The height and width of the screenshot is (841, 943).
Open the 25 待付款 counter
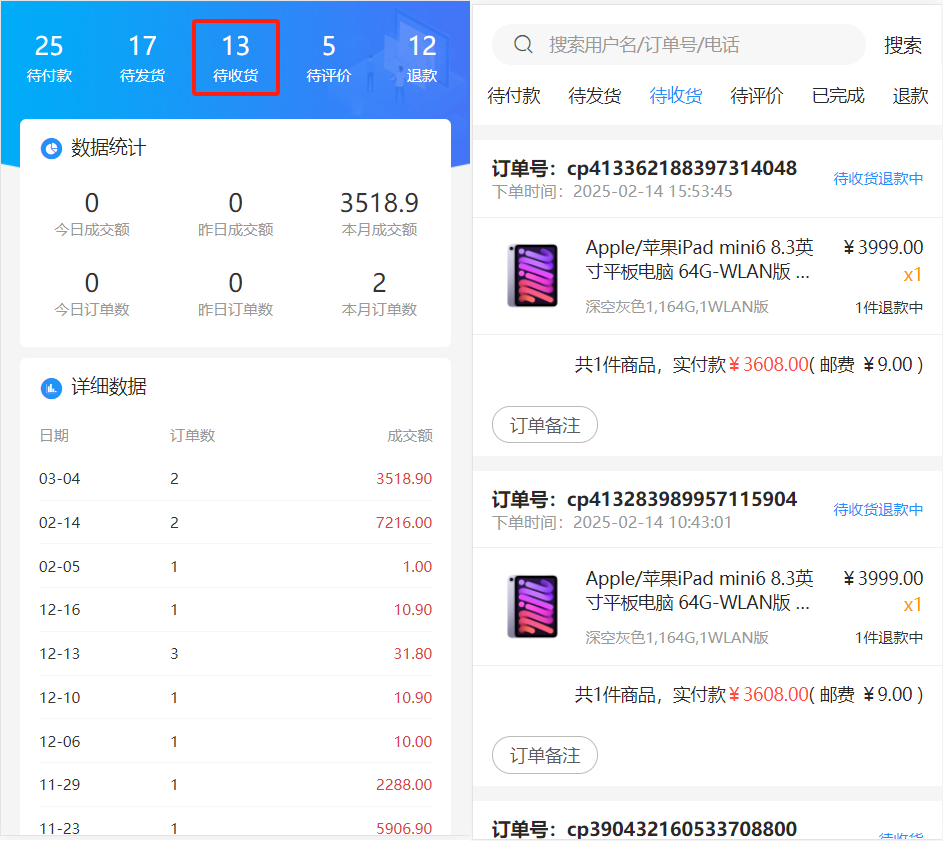(49, 58)
